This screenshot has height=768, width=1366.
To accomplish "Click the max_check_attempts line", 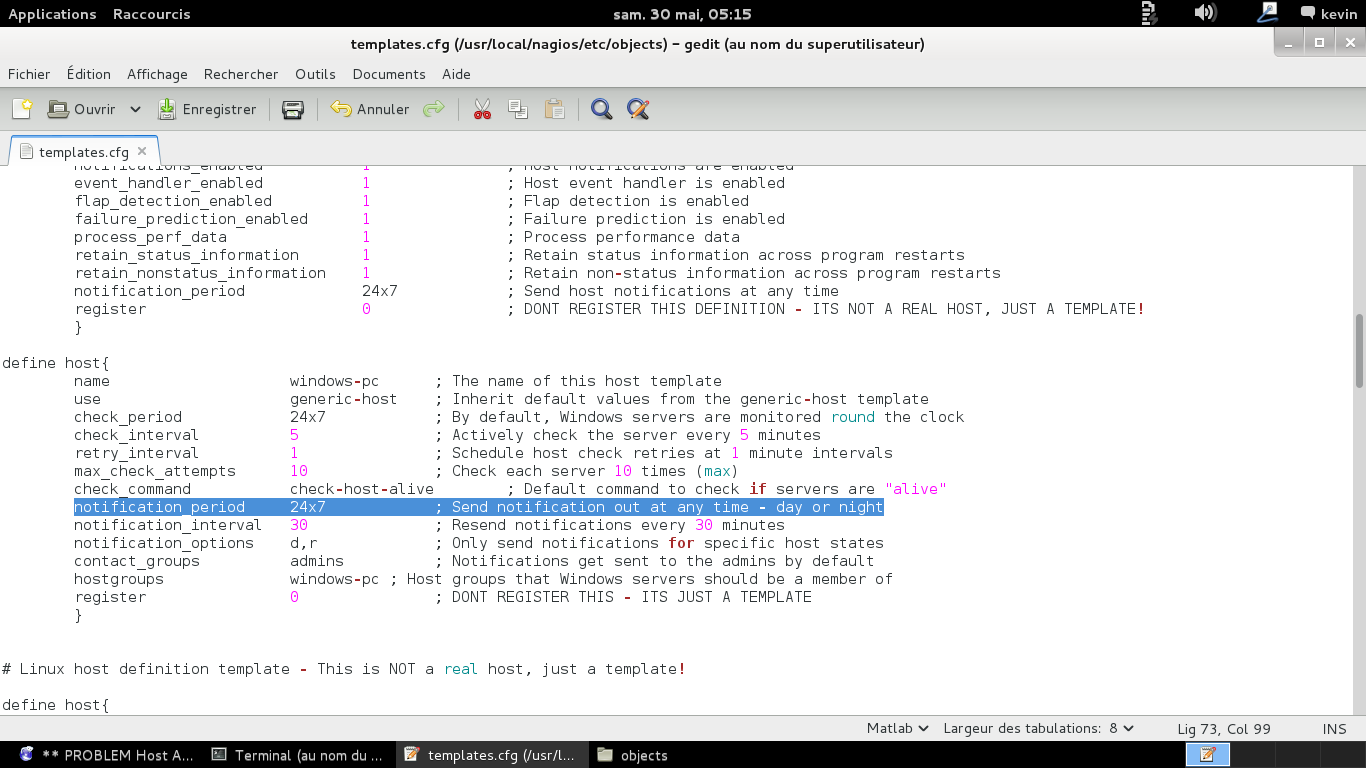I will [x=406, y=471].
